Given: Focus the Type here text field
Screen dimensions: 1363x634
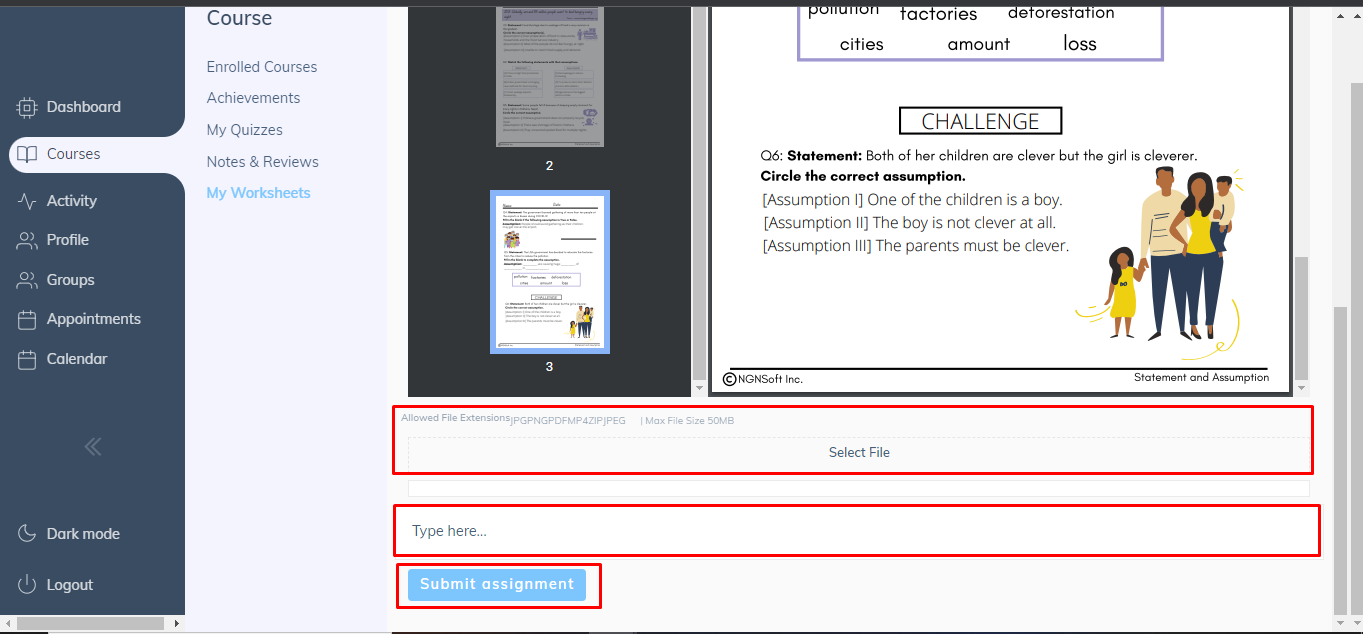Looking at the screenshot, I should tap(856, 531).
